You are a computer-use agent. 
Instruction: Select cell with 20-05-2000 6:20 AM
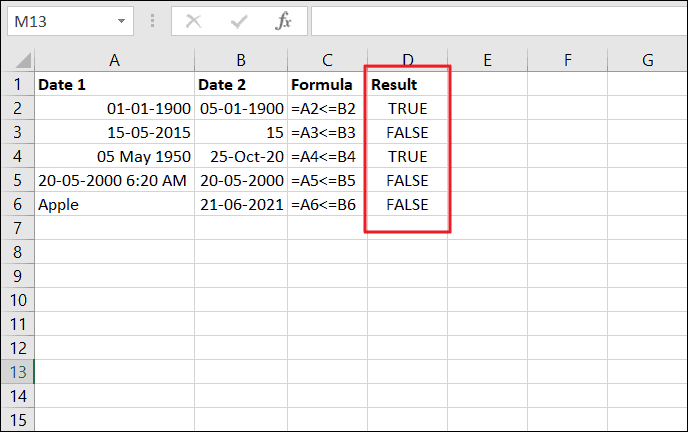(x=114, y=181)
